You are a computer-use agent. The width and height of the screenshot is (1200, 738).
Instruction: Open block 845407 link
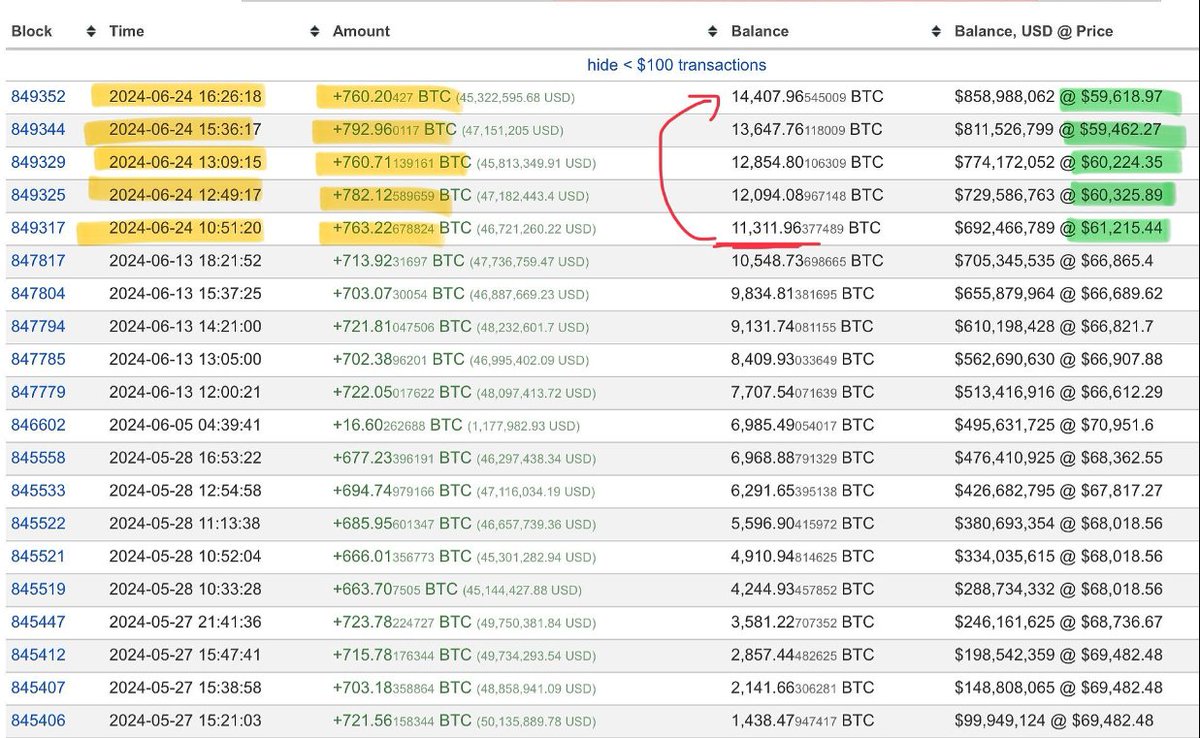38,688
